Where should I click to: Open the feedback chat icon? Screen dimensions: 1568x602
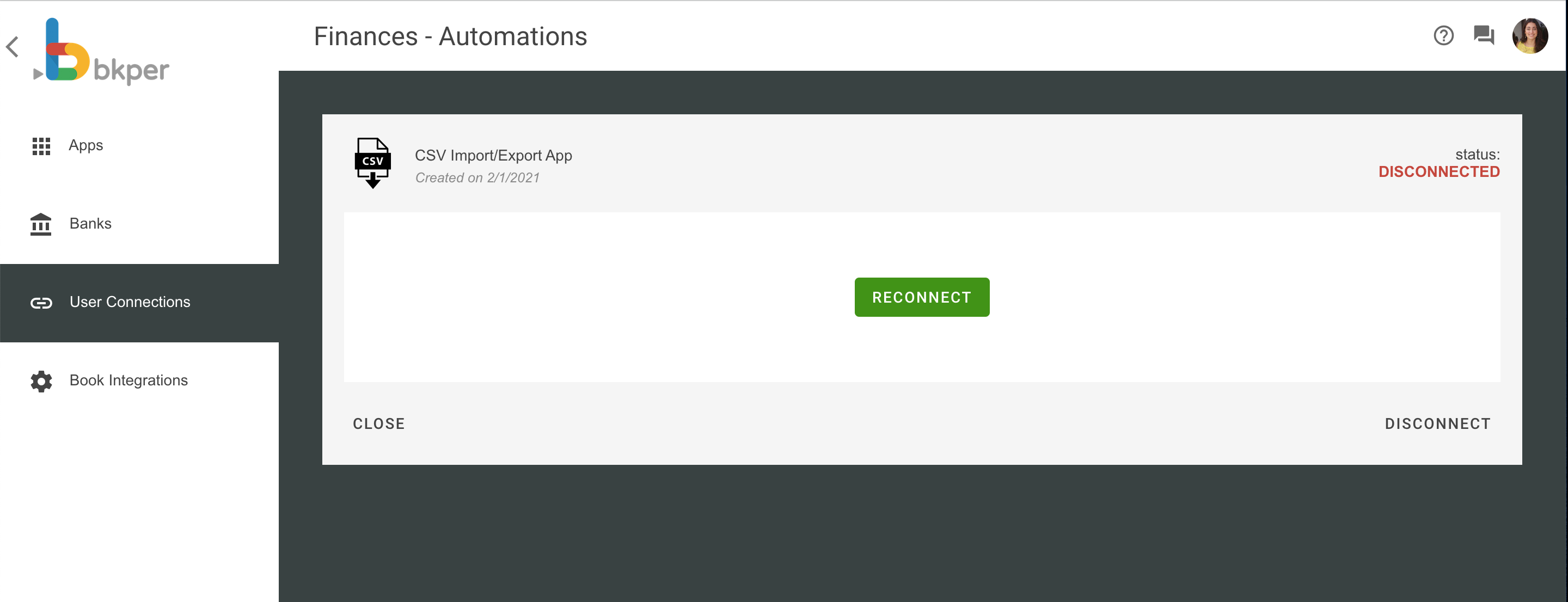point(1484,36)
